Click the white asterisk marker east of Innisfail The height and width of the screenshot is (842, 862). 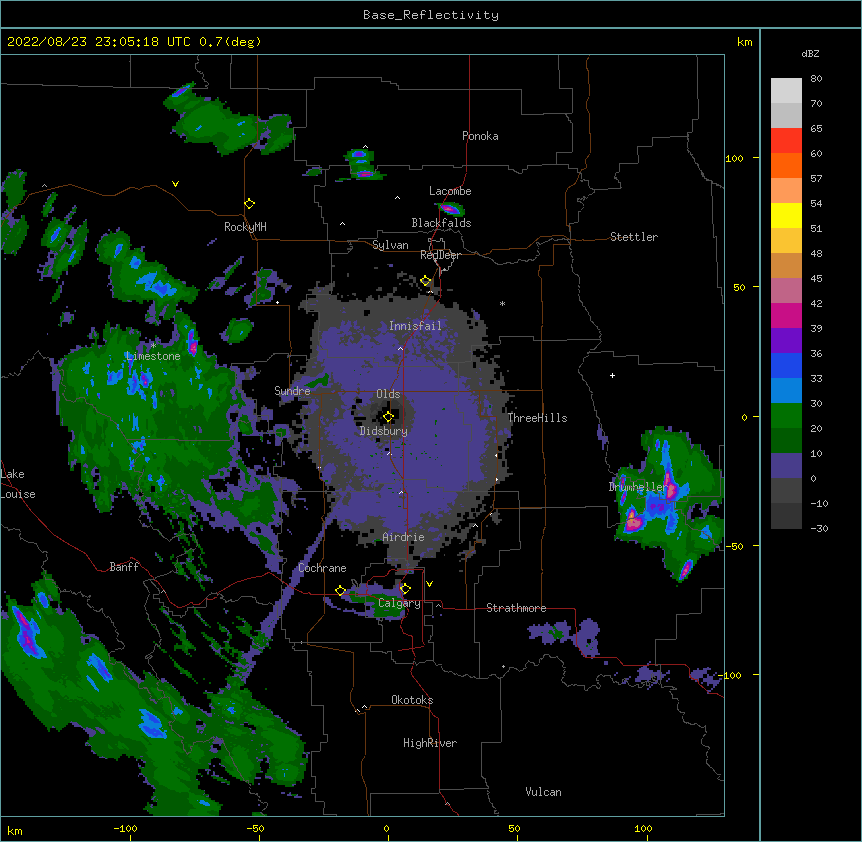[502, 304]
